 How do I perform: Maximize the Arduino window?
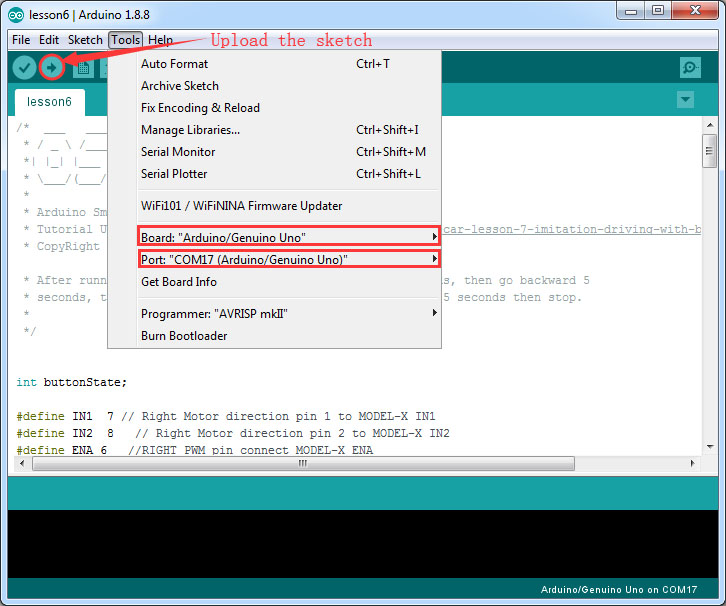tap(657, 11)
